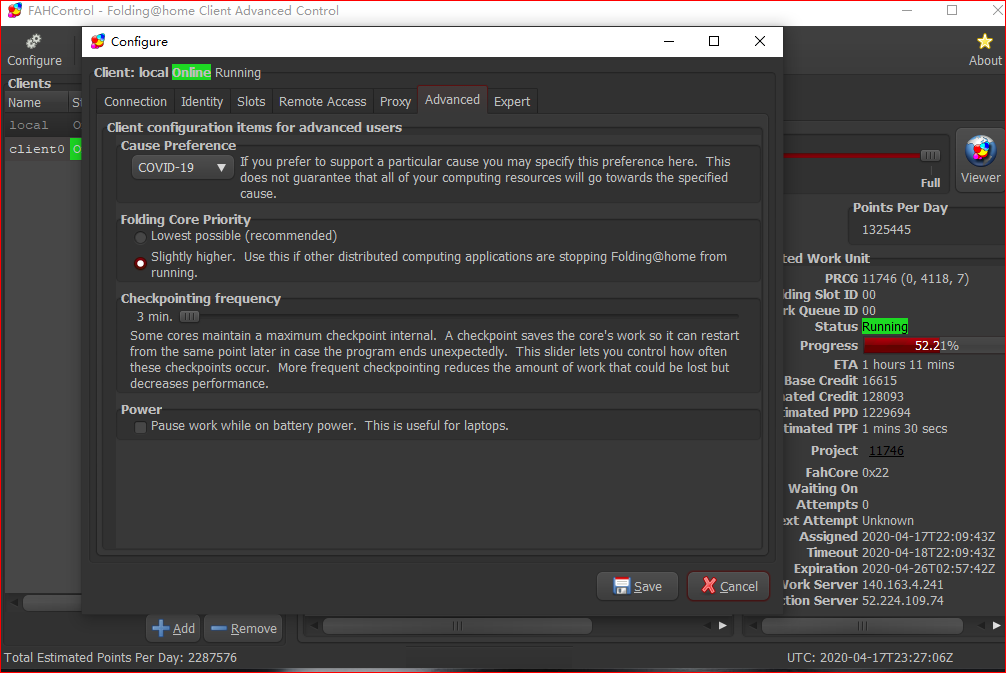Screen dimensions: 1006x673
Task: Click the green Running status value
Action: click(885, 327)
